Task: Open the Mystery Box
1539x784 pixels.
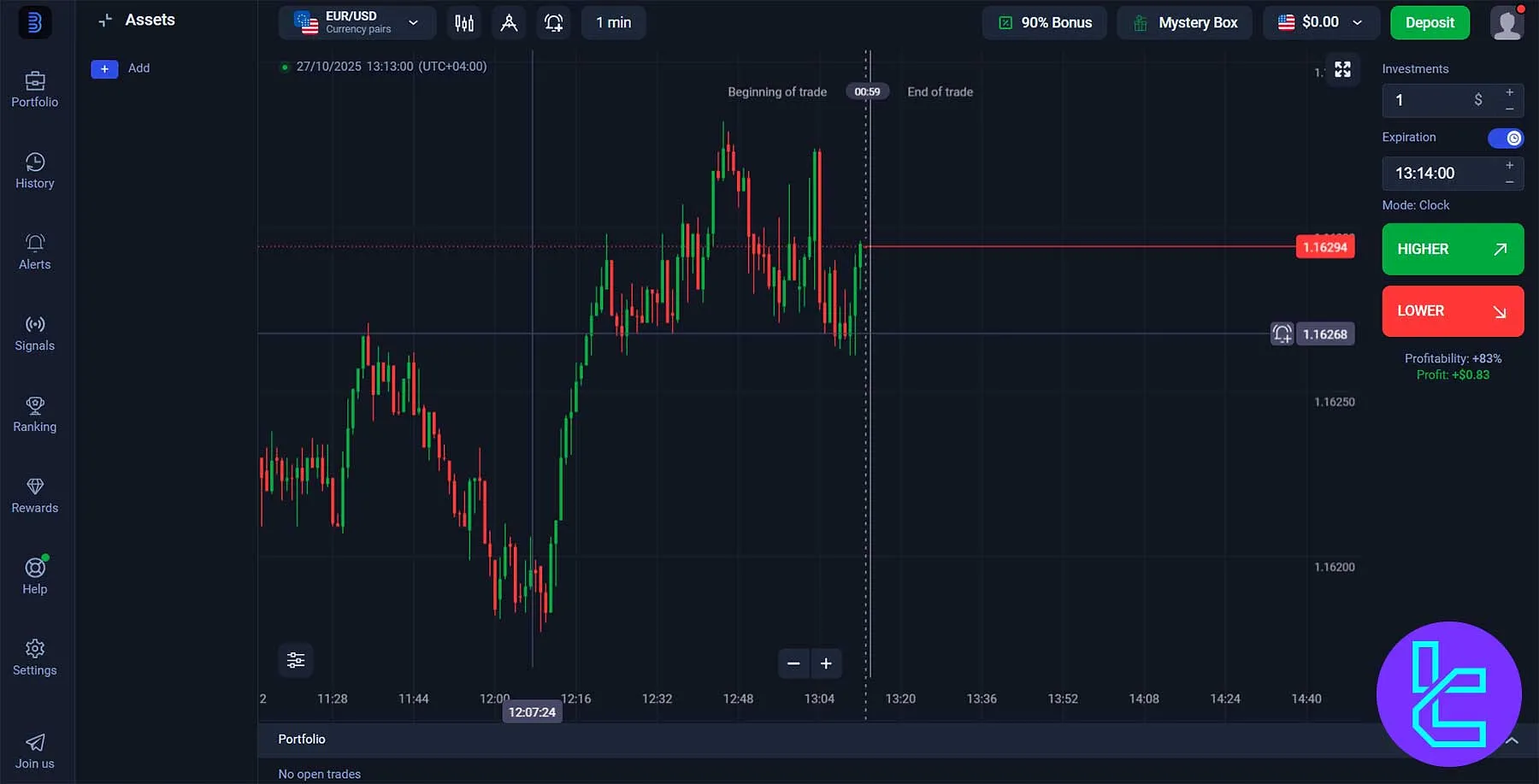Action: (x=1185, y=22)
